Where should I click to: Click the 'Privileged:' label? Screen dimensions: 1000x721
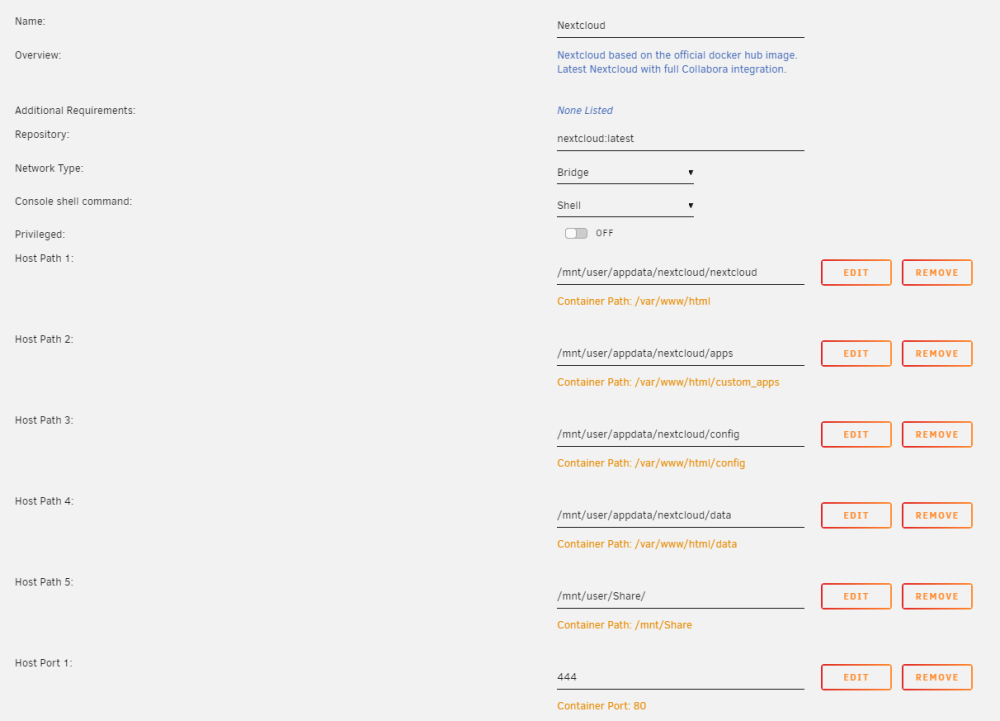tap(40, 235)
